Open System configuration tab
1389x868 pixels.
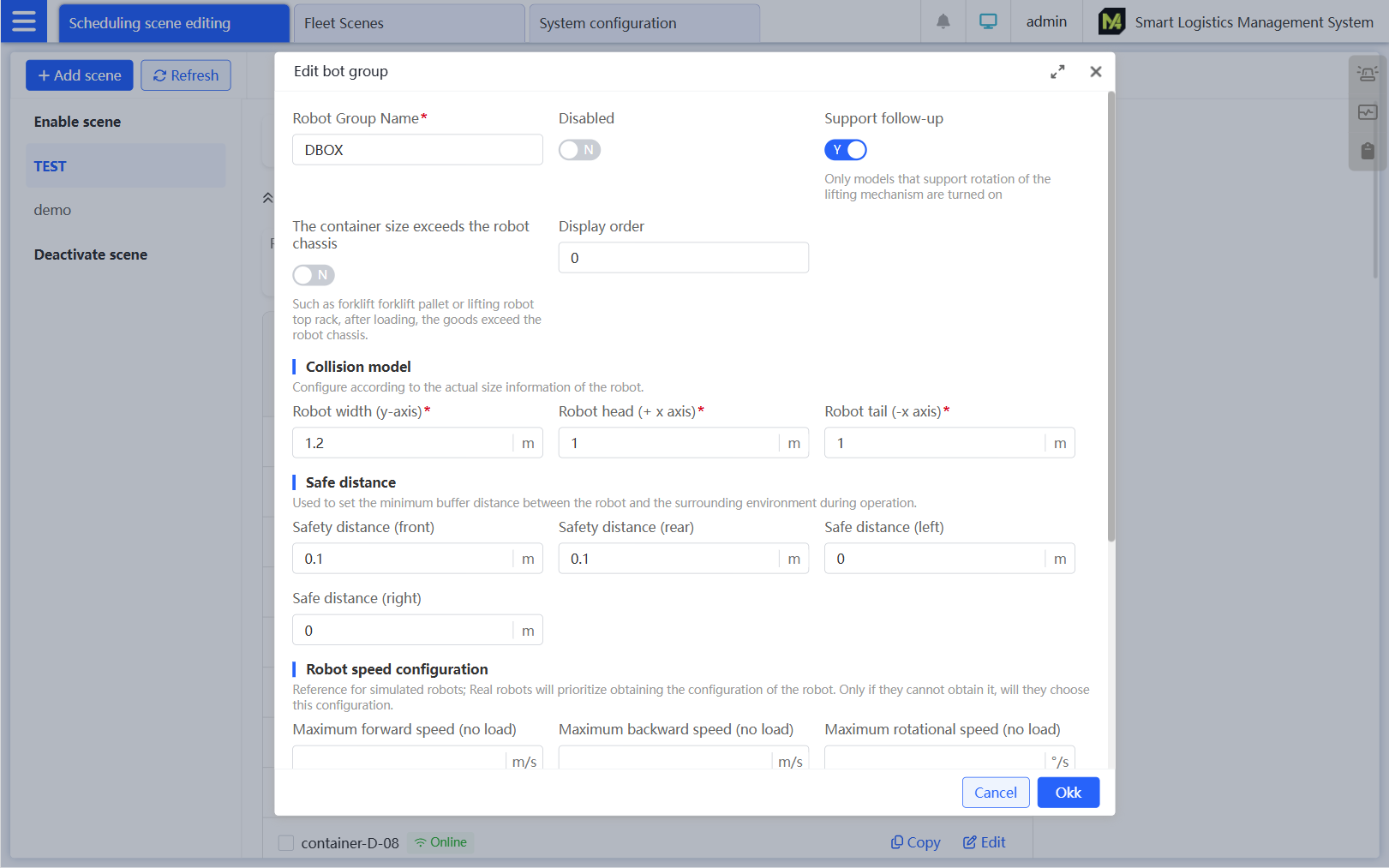(x=644, y=23)
